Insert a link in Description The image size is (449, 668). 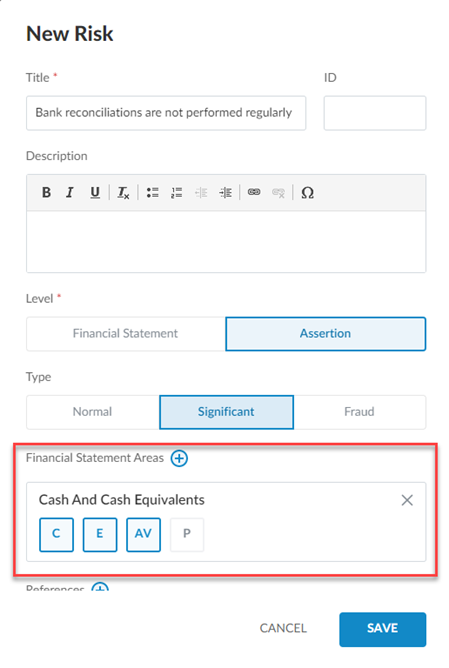pos(254,193)
